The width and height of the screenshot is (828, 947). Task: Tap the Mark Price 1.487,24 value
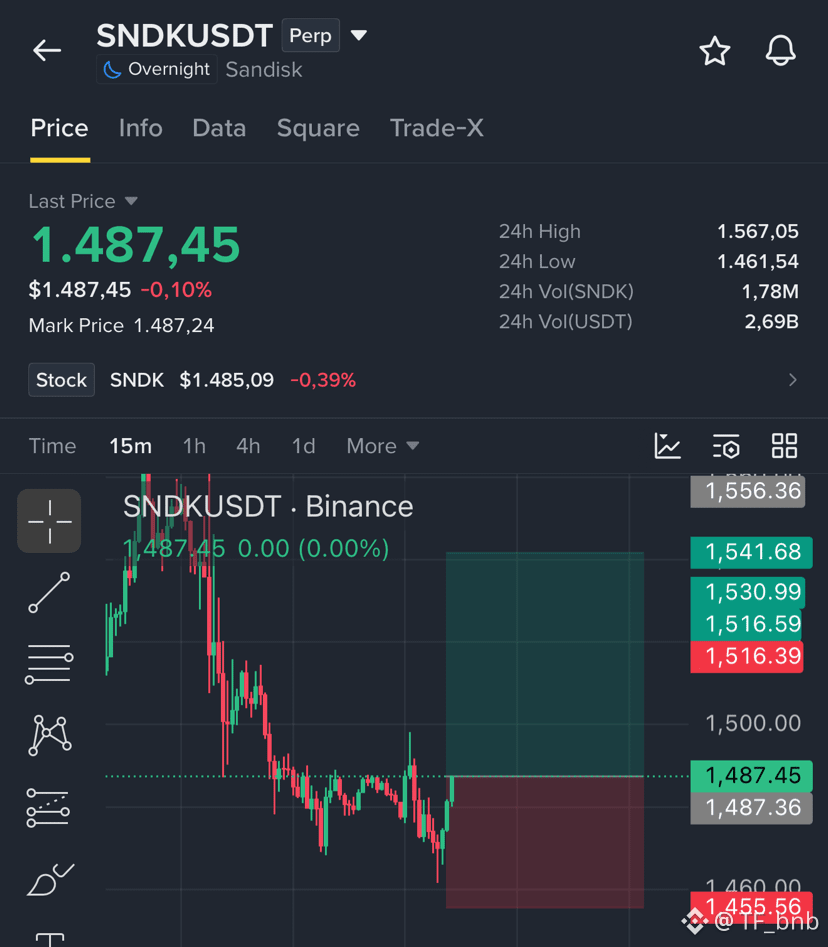tap(174, 326)
